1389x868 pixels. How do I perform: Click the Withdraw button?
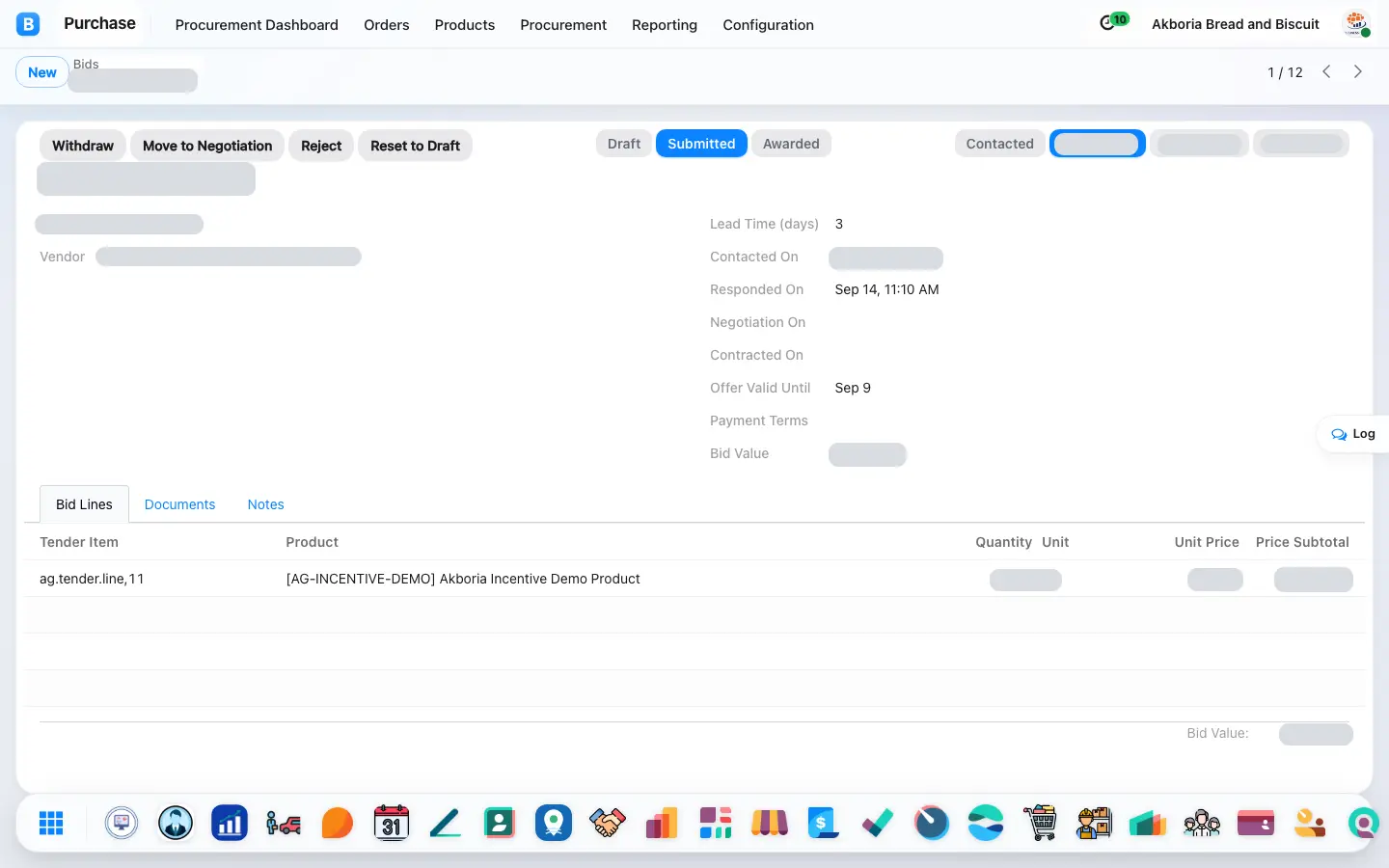(83, 146)
